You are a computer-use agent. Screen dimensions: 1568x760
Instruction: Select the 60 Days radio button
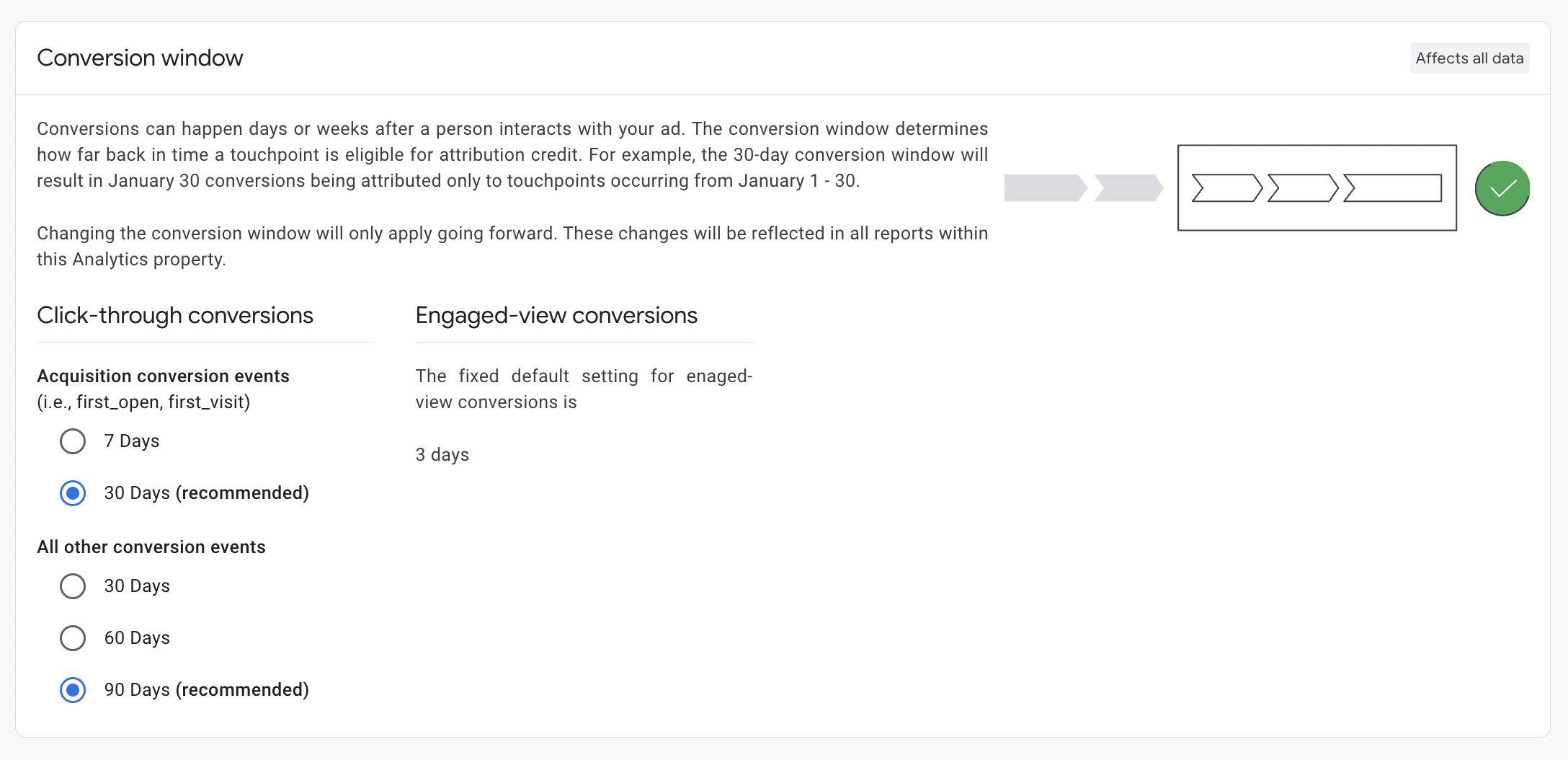pyautogui.click(x=73, y=638)
